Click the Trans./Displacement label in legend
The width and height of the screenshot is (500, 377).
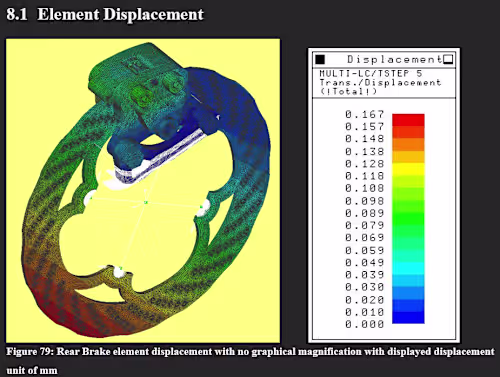click(x=380, y=82)
